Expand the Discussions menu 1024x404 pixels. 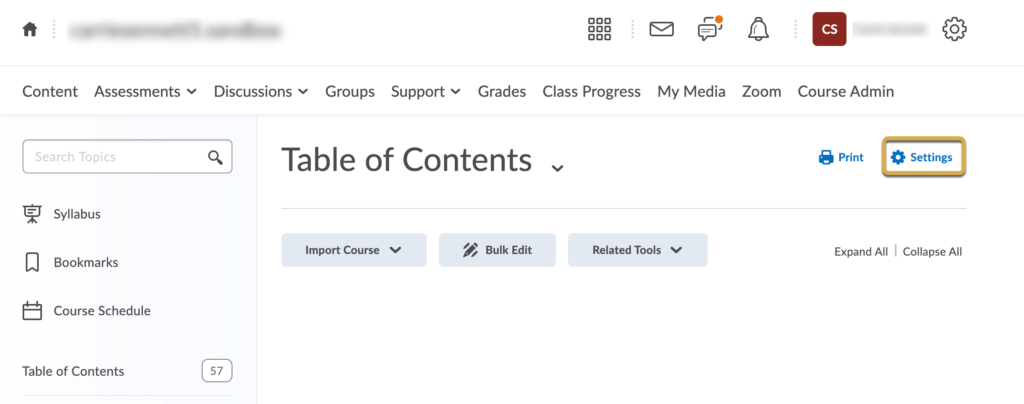coord(261,91)
